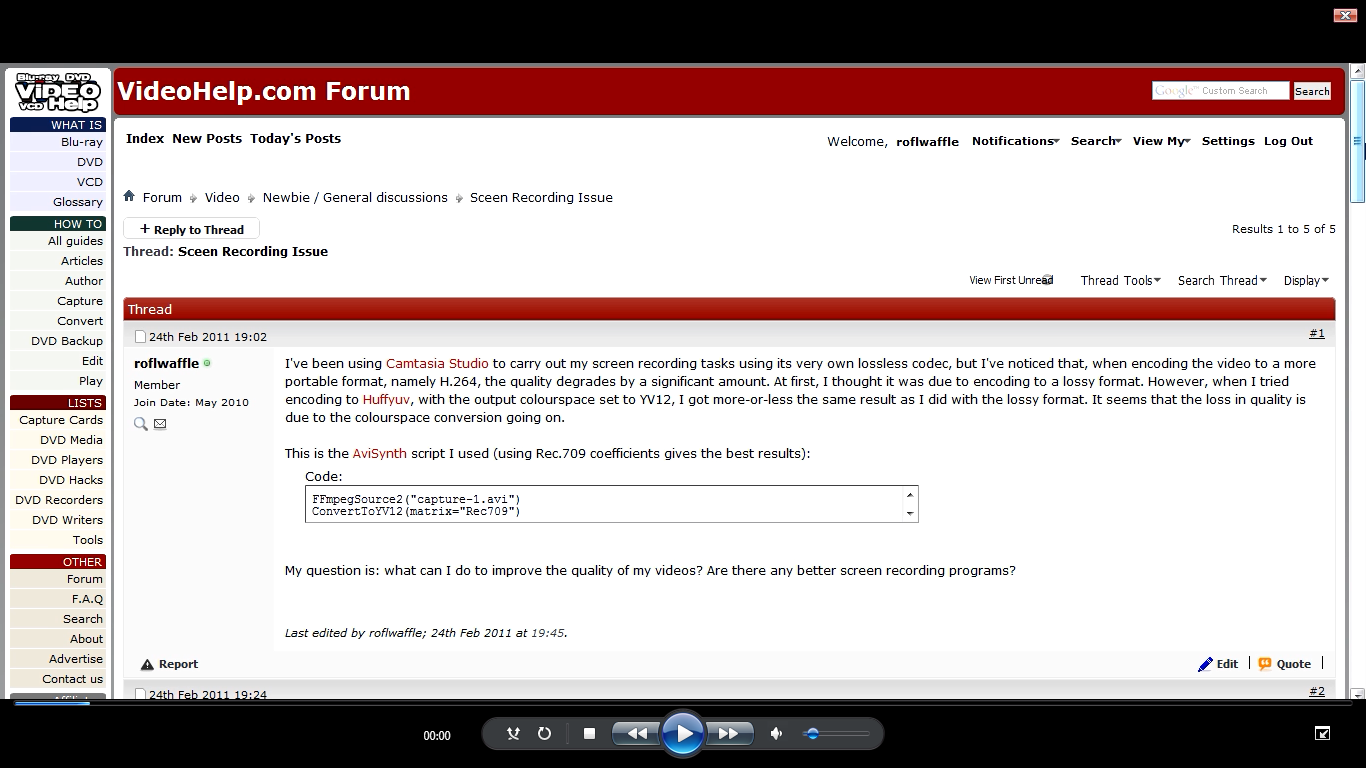The width and height of the screenshot is (1366, 768).
Task: Open New Posts
Action: pyautogui.click(x=207, y=138)
